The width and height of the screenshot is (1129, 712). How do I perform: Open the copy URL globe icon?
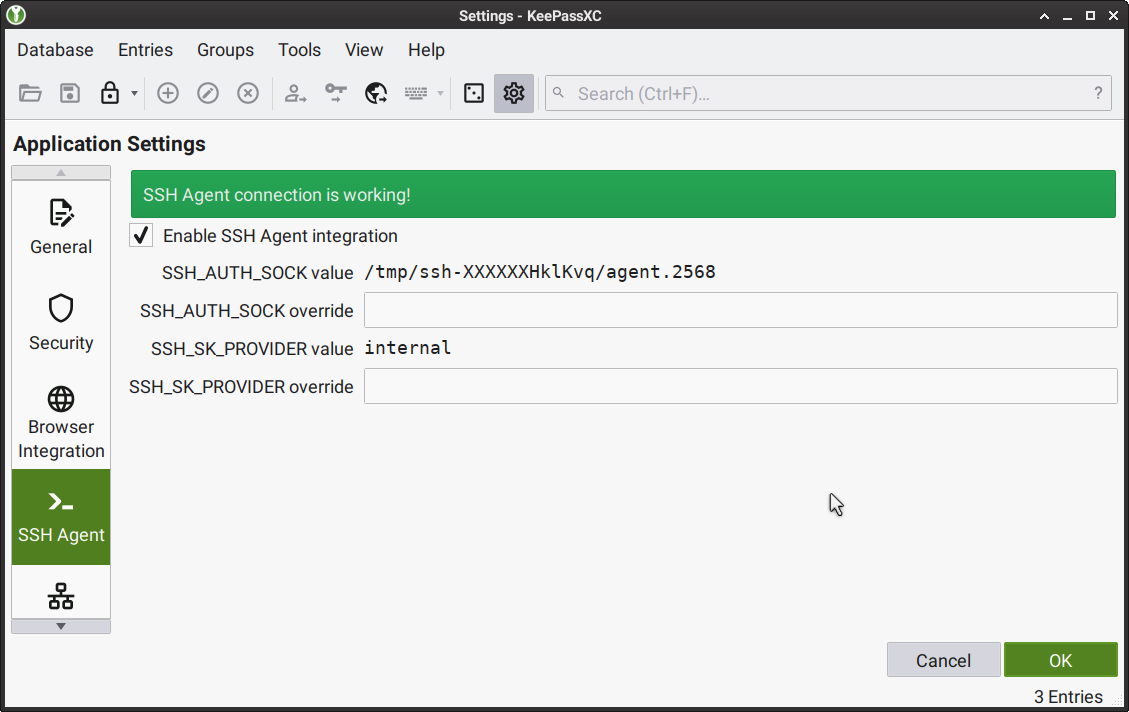click(x=376, y=93)
